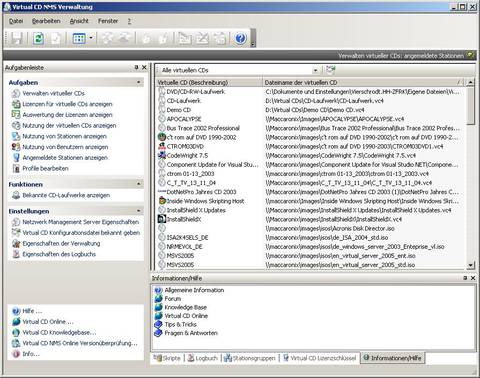This screenshot has height=378, width=480.
Task: Switch to the Logbuch tab
Action: (x=202, y=358)
